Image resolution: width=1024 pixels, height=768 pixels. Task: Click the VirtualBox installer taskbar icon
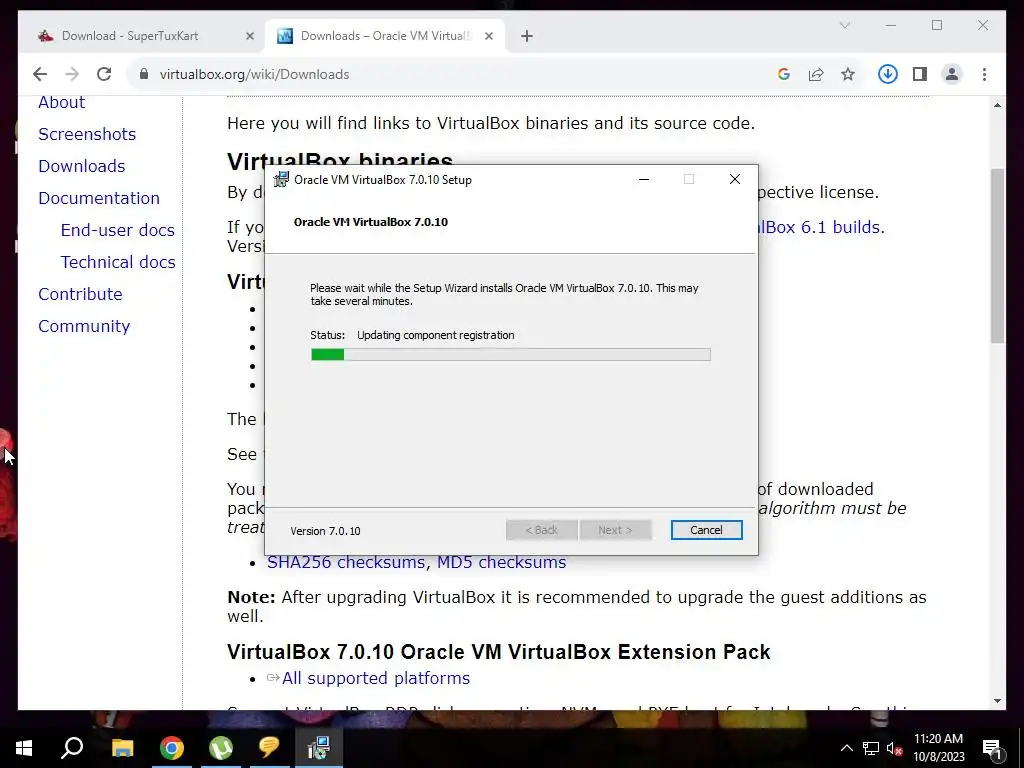319,748
